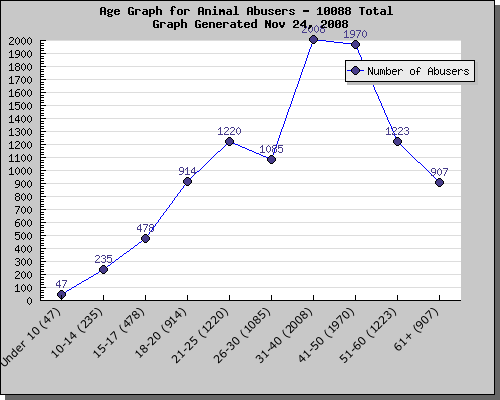Click the y-axis value 1200
The width and height of the screenshot is (500, 400).
click(20, 145)
